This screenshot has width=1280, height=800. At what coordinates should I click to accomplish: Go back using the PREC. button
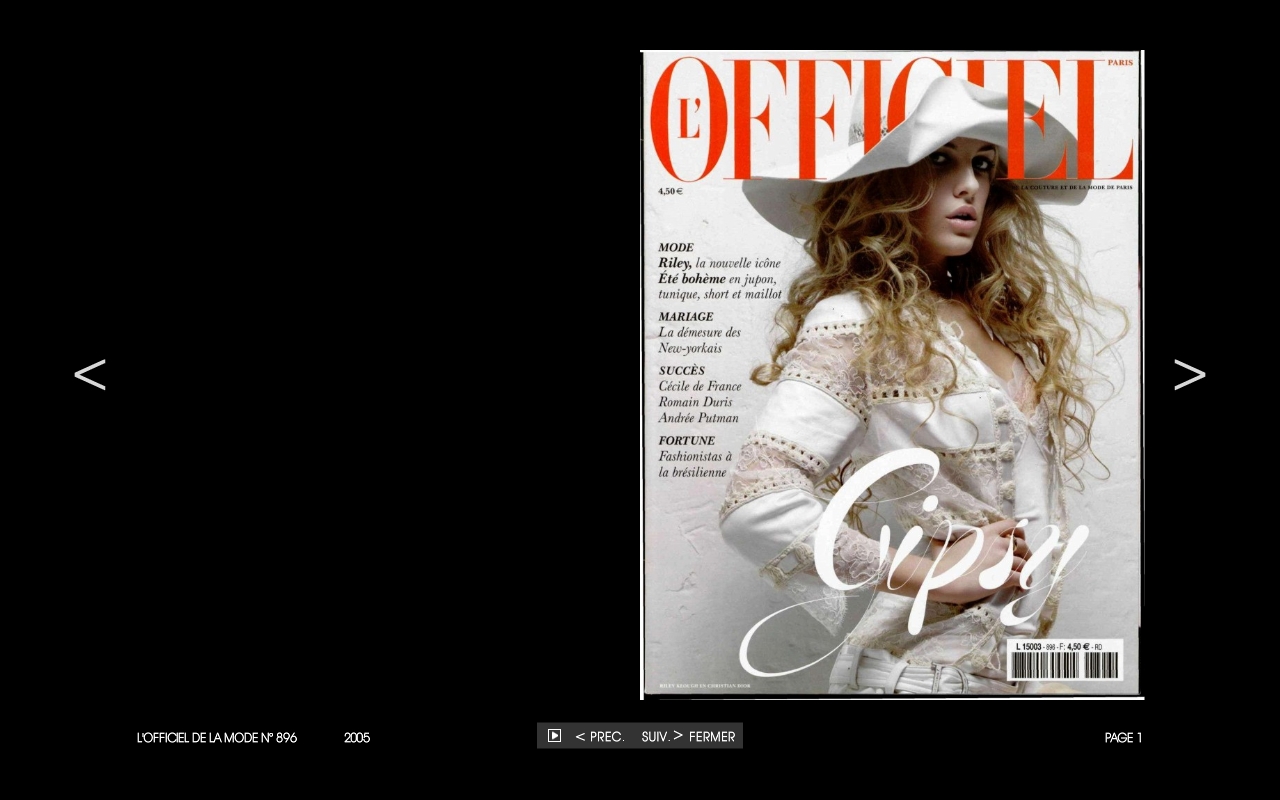coord(600,737)
